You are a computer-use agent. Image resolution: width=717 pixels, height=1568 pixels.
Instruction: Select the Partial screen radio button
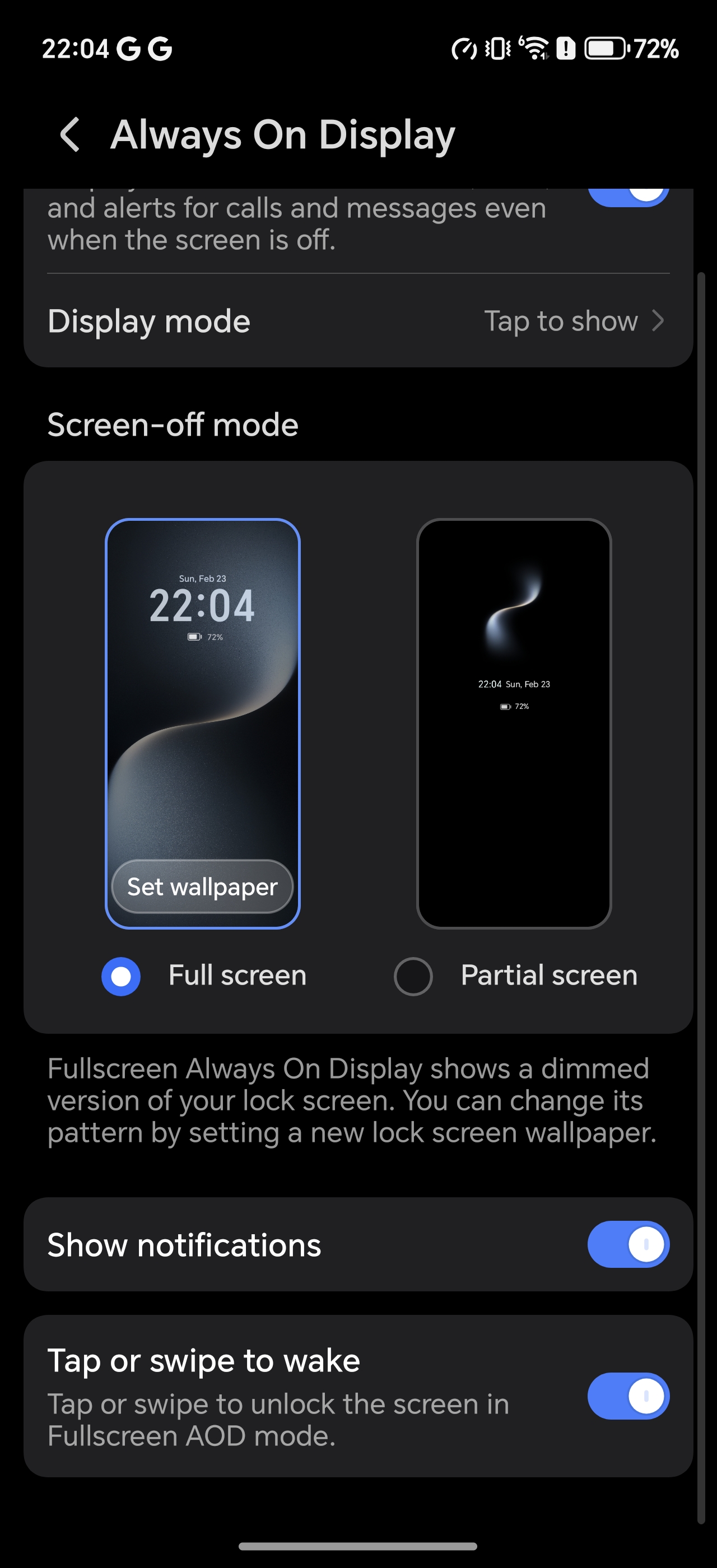(x=413, y=976)
